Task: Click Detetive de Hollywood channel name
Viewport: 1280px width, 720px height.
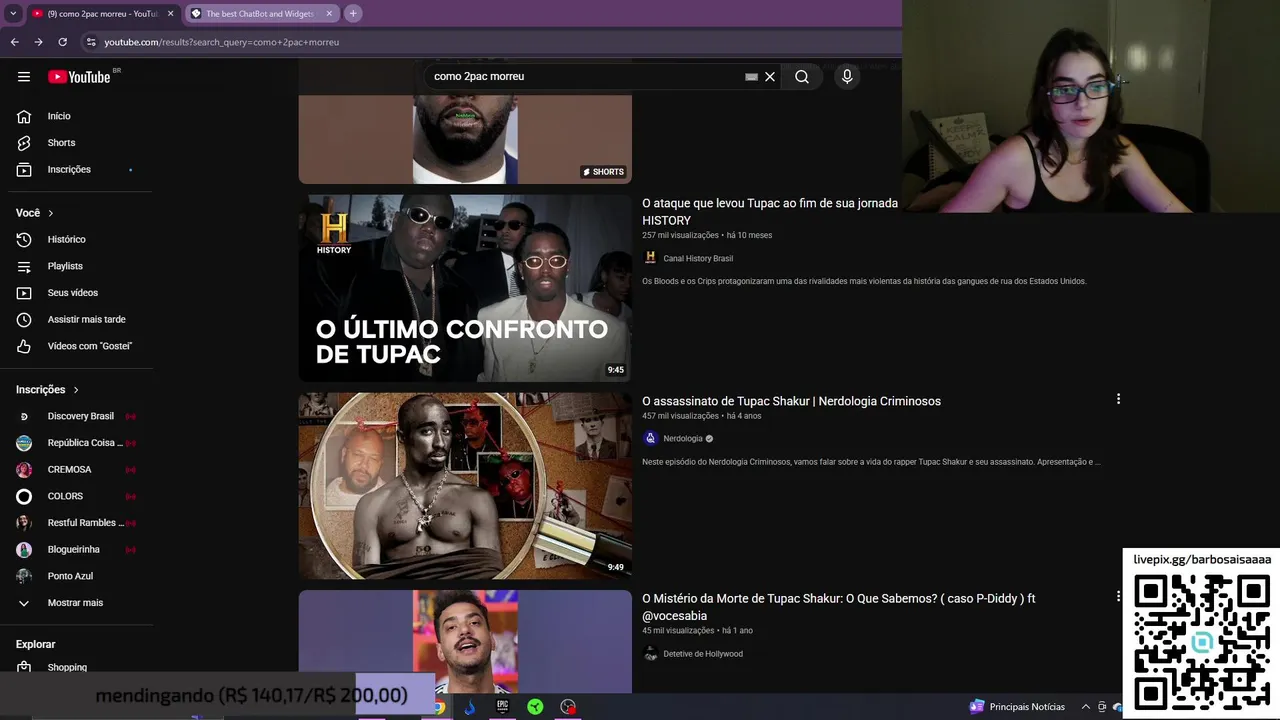Action: (703, 654)
